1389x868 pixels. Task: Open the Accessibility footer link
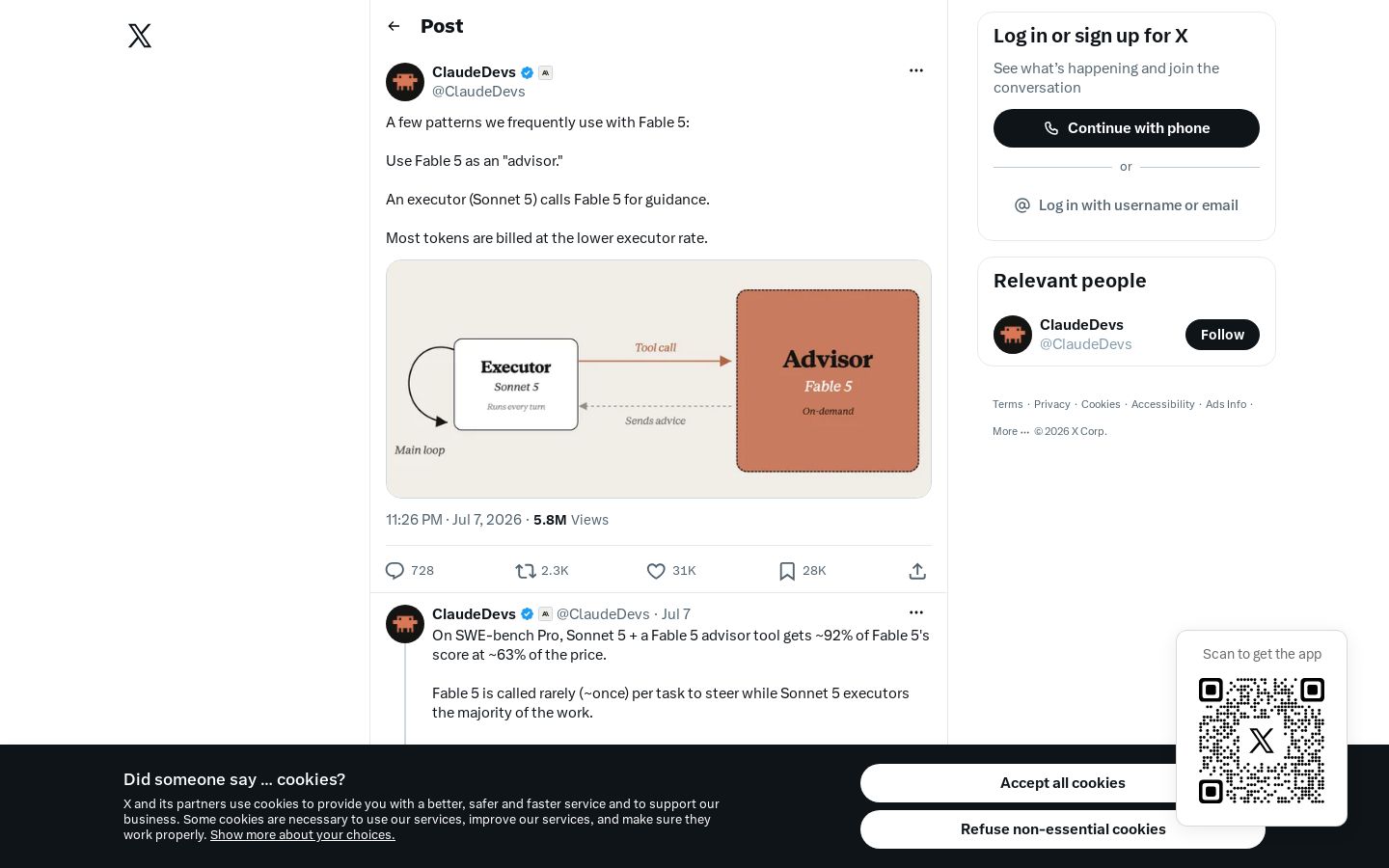click(1162, 404)
